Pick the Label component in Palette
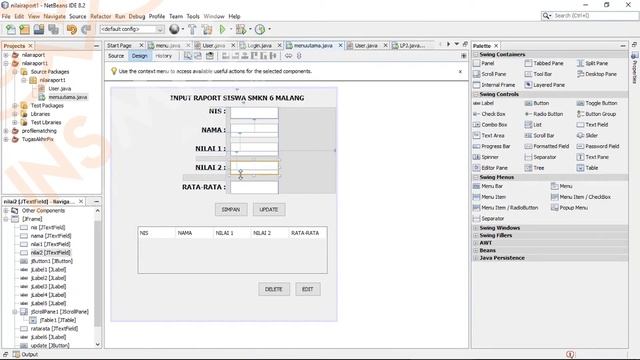 484,103
